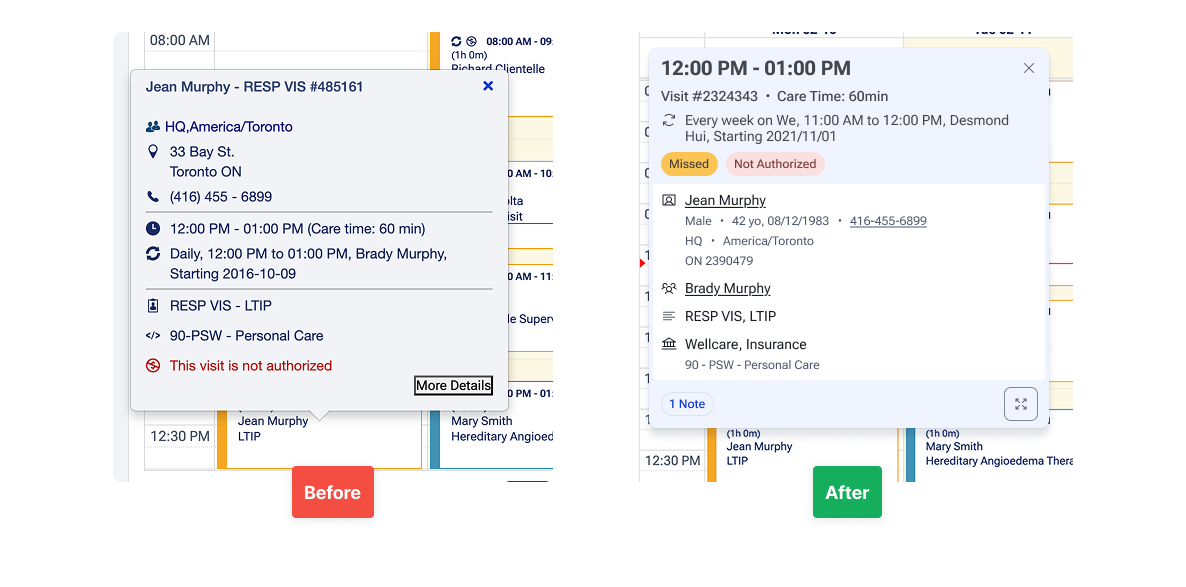This screenshot has width=1186, height=587.
Task: Click the ID badge icon beside RESP VIS - LTIP
Action: pos(153,306)
